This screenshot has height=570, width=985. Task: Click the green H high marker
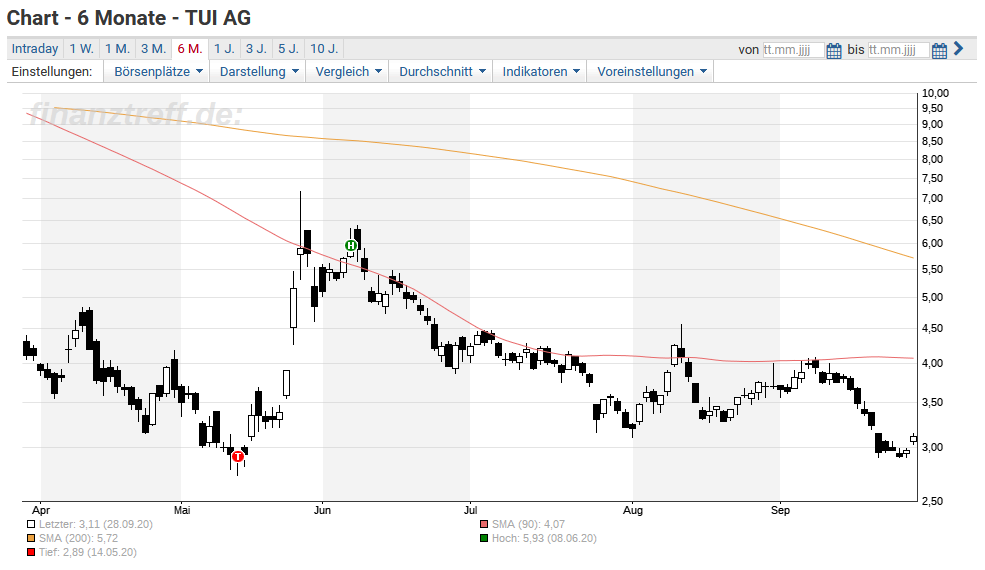(351, 246)
